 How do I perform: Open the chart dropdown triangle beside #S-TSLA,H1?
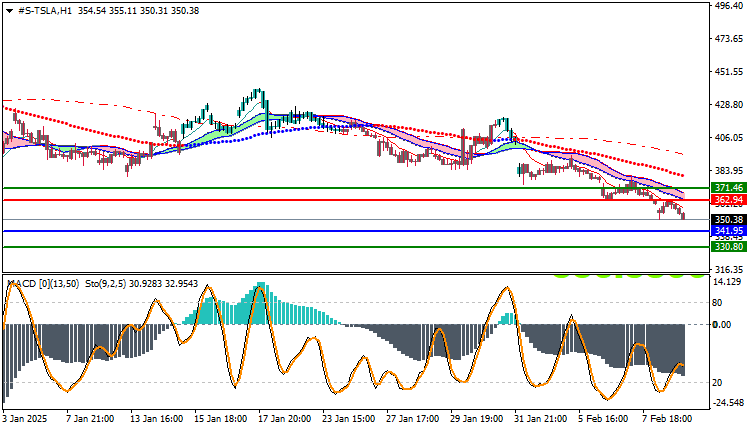pos(10,11)
